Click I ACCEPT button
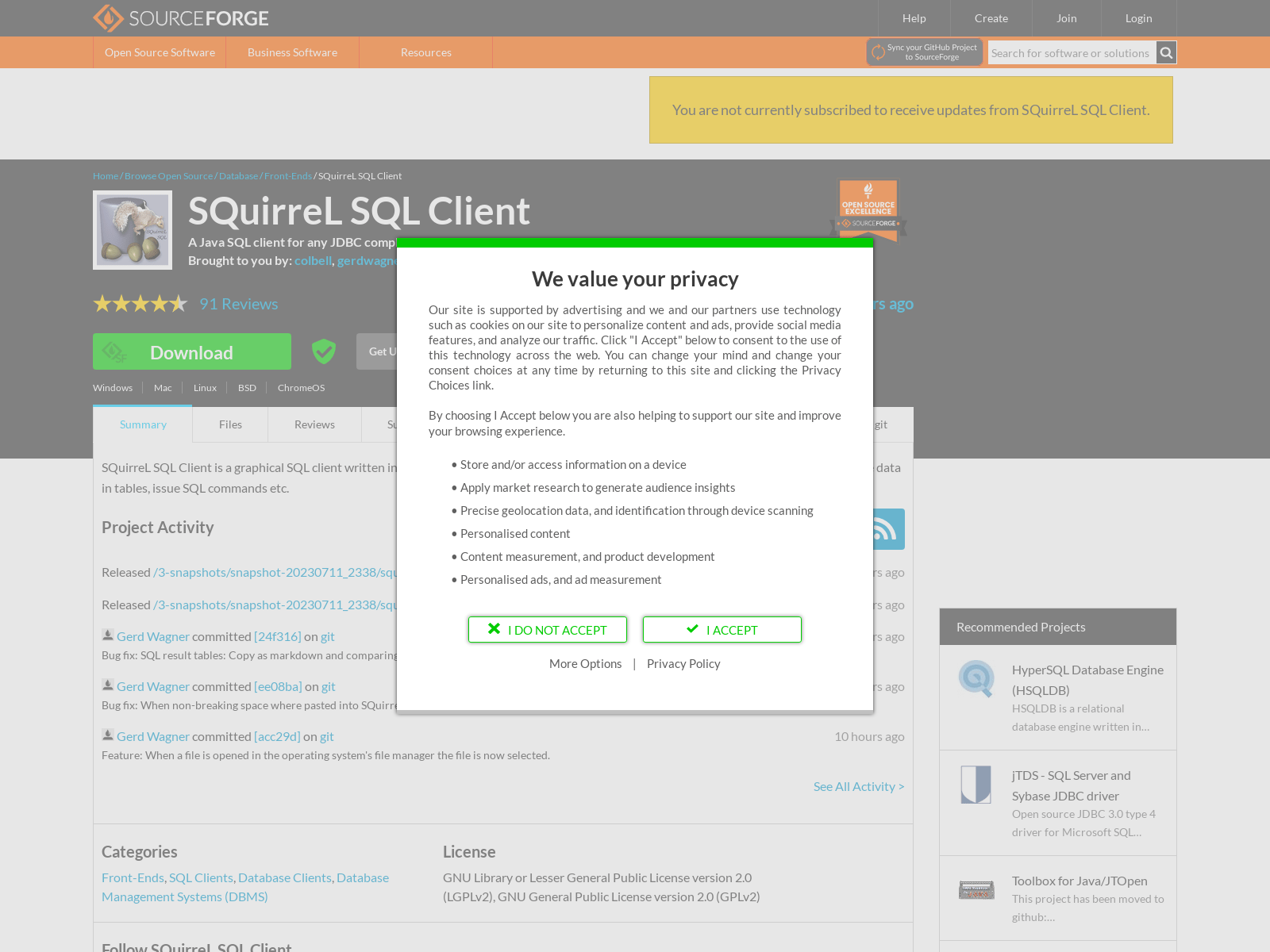Viewport: 1270px width, 952px height. coord(722,630)
